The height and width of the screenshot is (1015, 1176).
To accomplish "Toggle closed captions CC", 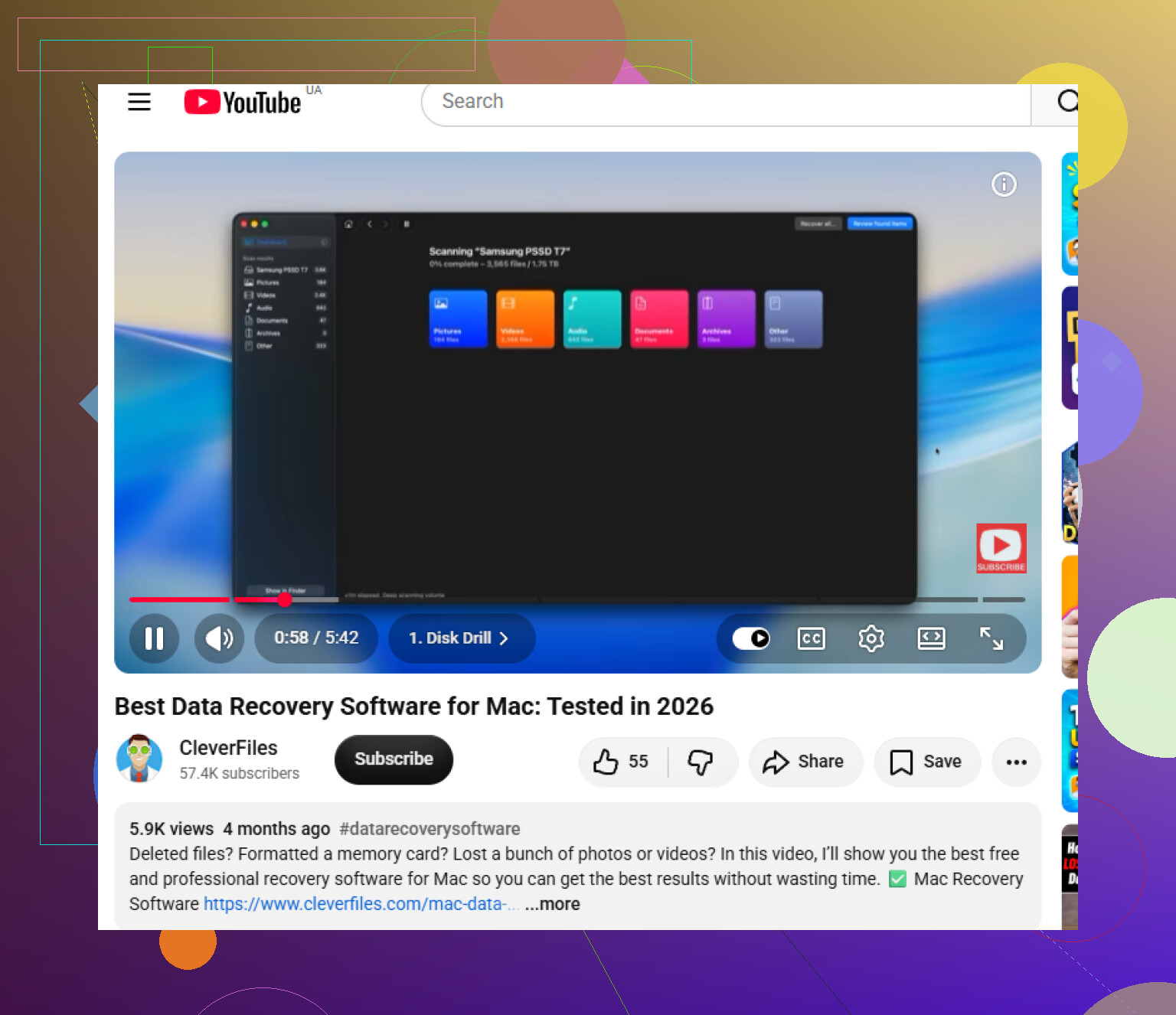I will coord(811,638).
